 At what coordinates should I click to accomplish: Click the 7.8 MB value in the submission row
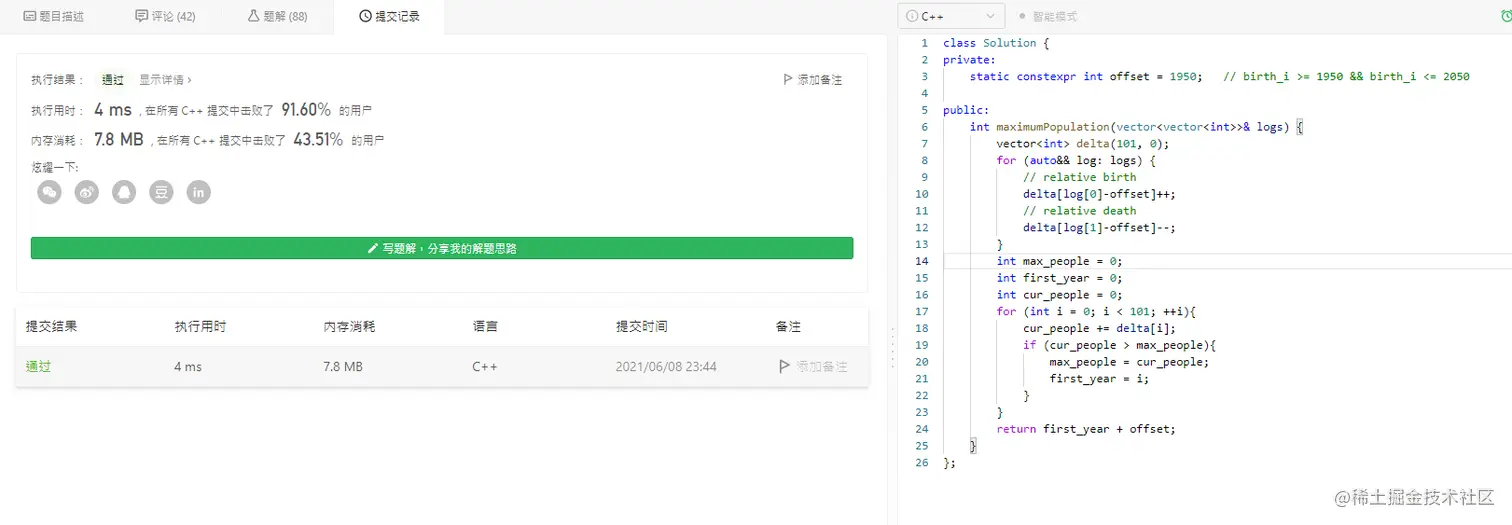click(343, 367)
